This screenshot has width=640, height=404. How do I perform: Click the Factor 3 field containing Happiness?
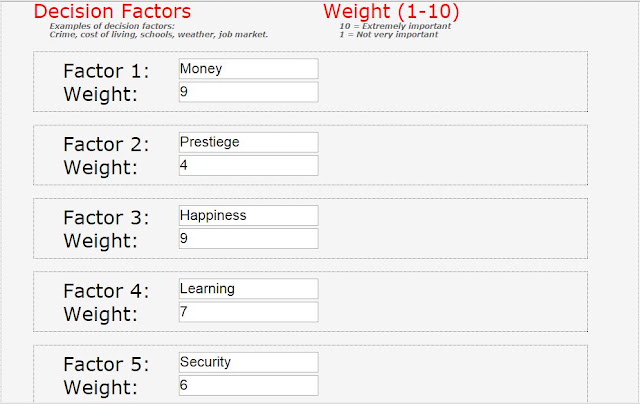point(249,215)
